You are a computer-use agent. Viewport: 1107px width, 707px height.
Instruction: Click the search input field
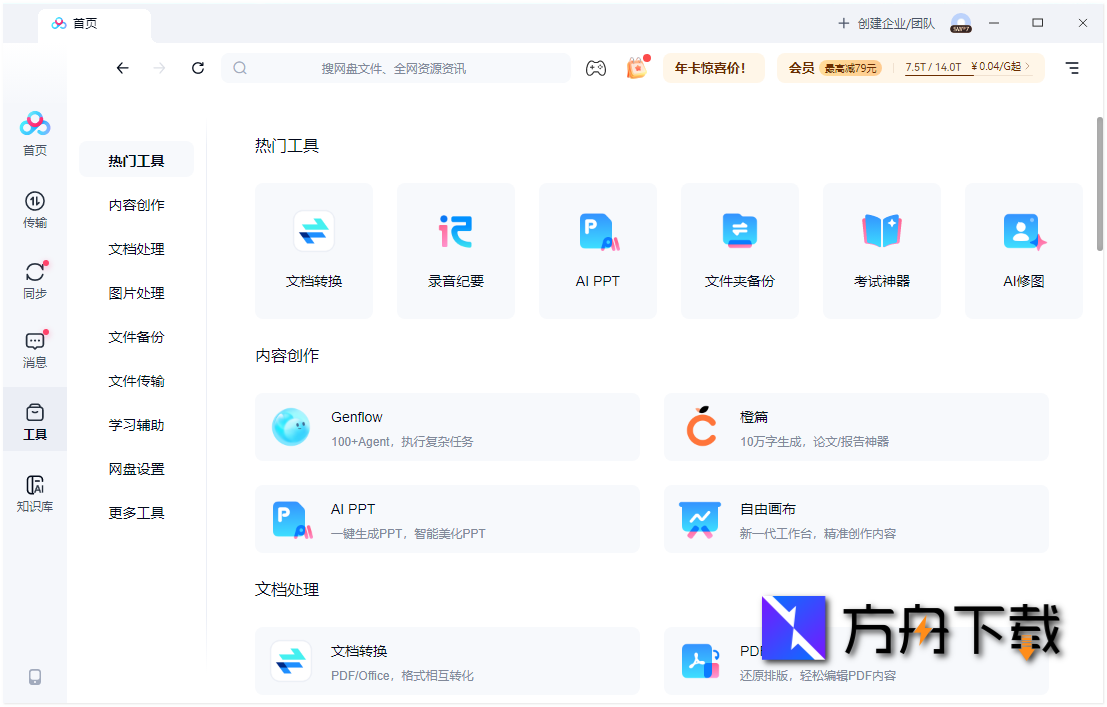(395, 68)
